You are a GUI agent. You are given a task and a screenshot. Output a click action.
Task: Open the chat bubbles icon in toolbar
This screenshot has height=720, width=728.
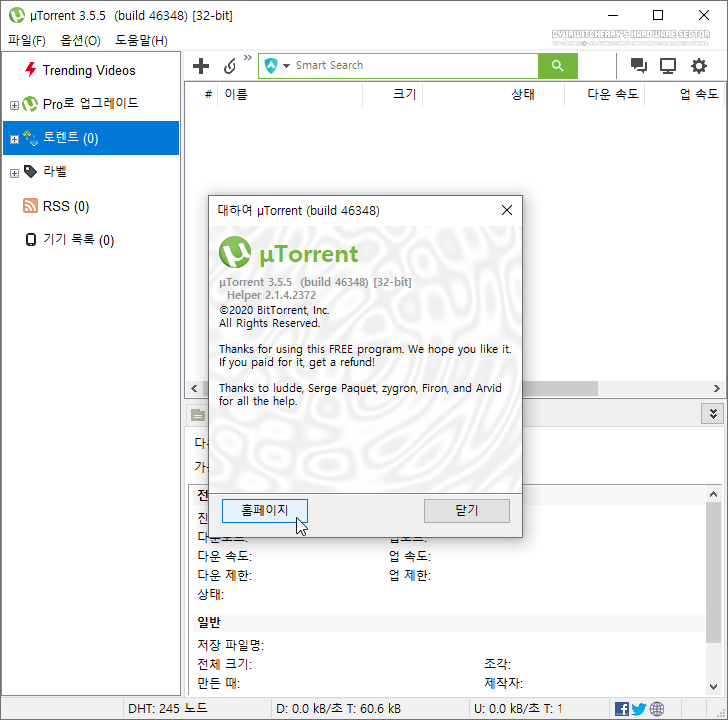click(x=638, y=65)
